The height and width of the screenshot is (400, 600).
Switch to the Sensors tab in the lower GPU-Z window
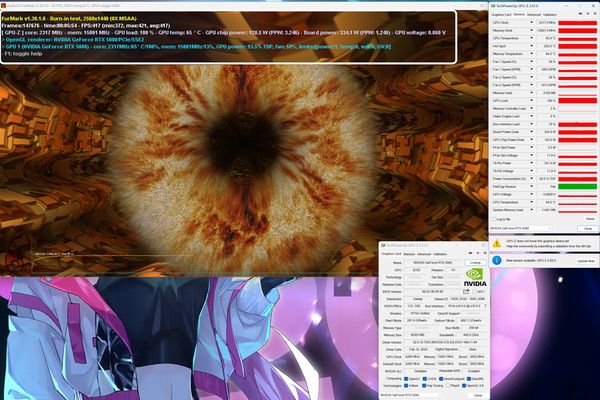[x=409, y=254]
